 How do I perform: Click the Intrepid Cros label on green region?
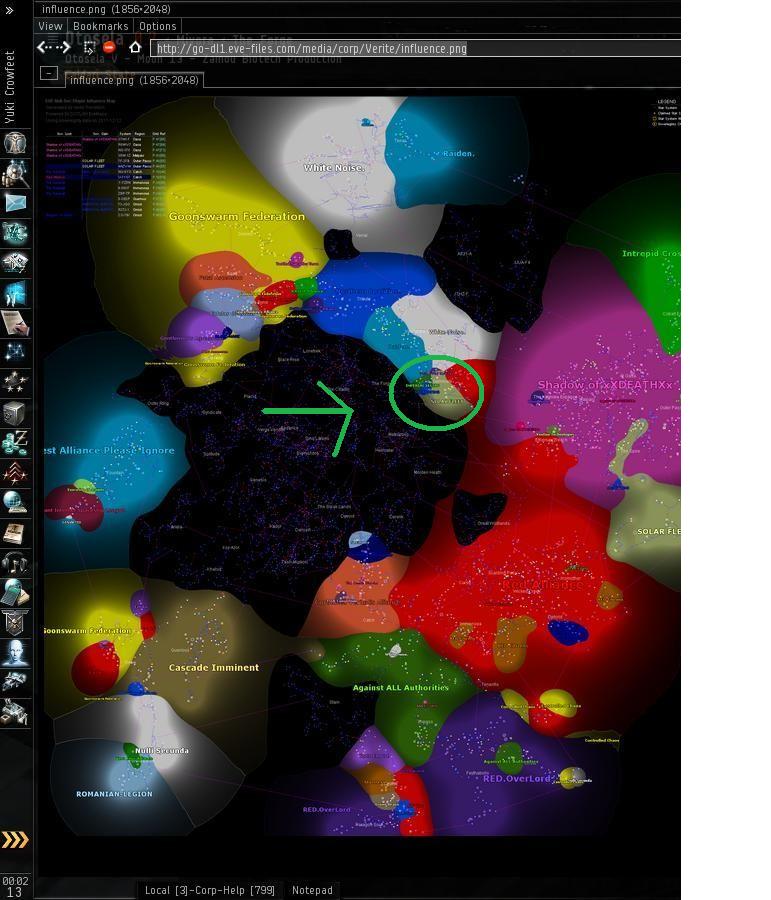[651, 253]
